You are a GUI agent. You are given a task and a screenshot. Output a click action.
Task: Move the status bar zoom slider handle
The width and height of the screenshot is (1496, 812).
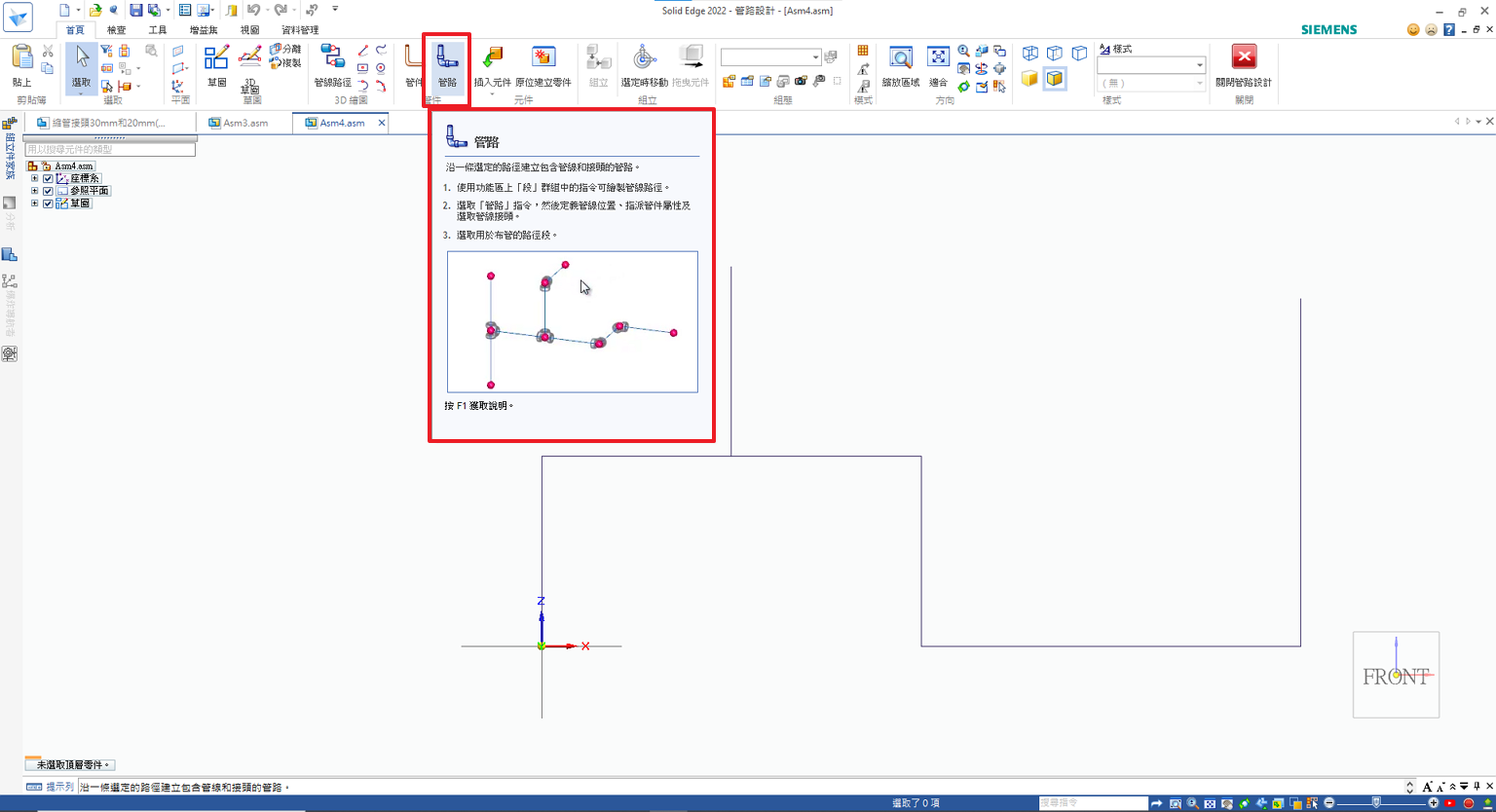coord(1375,803)
